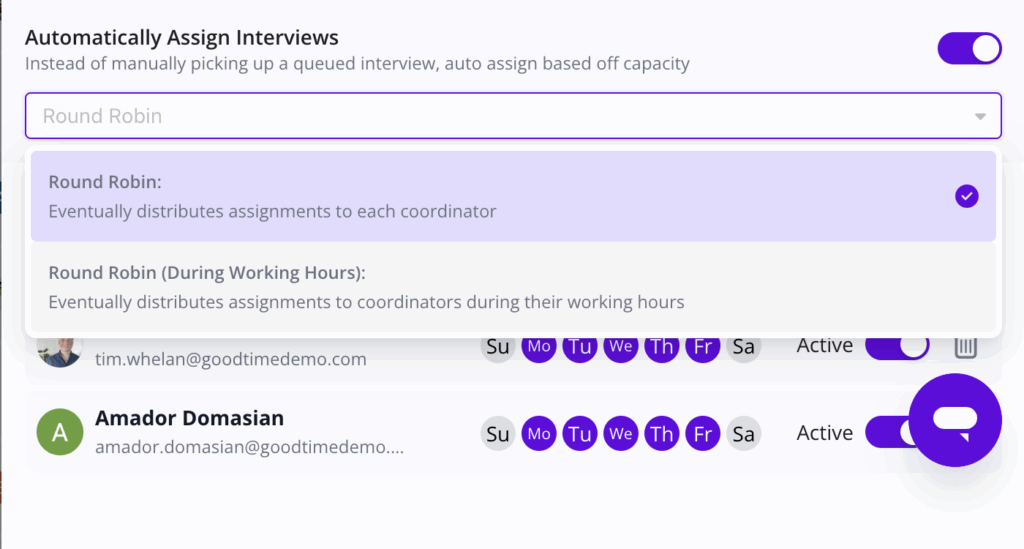Screen dimensions: 1024x549
Task: Toggle Friday in tim.whelan's row
Action: [703, 347]
